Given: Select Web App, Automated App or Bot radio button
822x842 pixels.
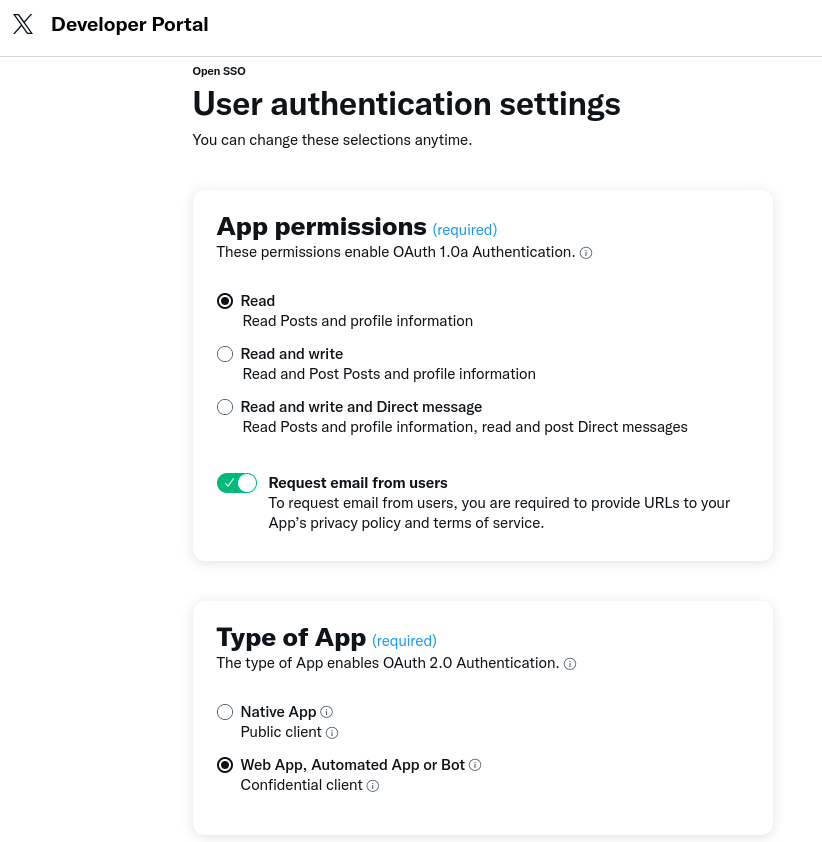Looking at the screenshot, I should 225,765.
